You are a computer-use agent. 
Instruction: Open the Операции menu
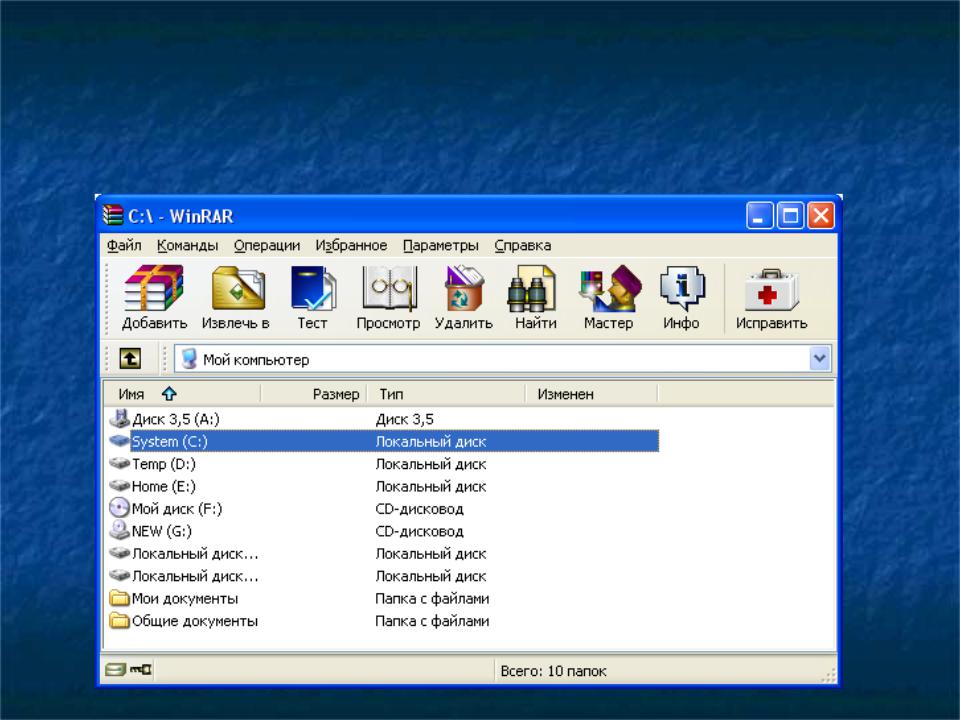[267, 246]
